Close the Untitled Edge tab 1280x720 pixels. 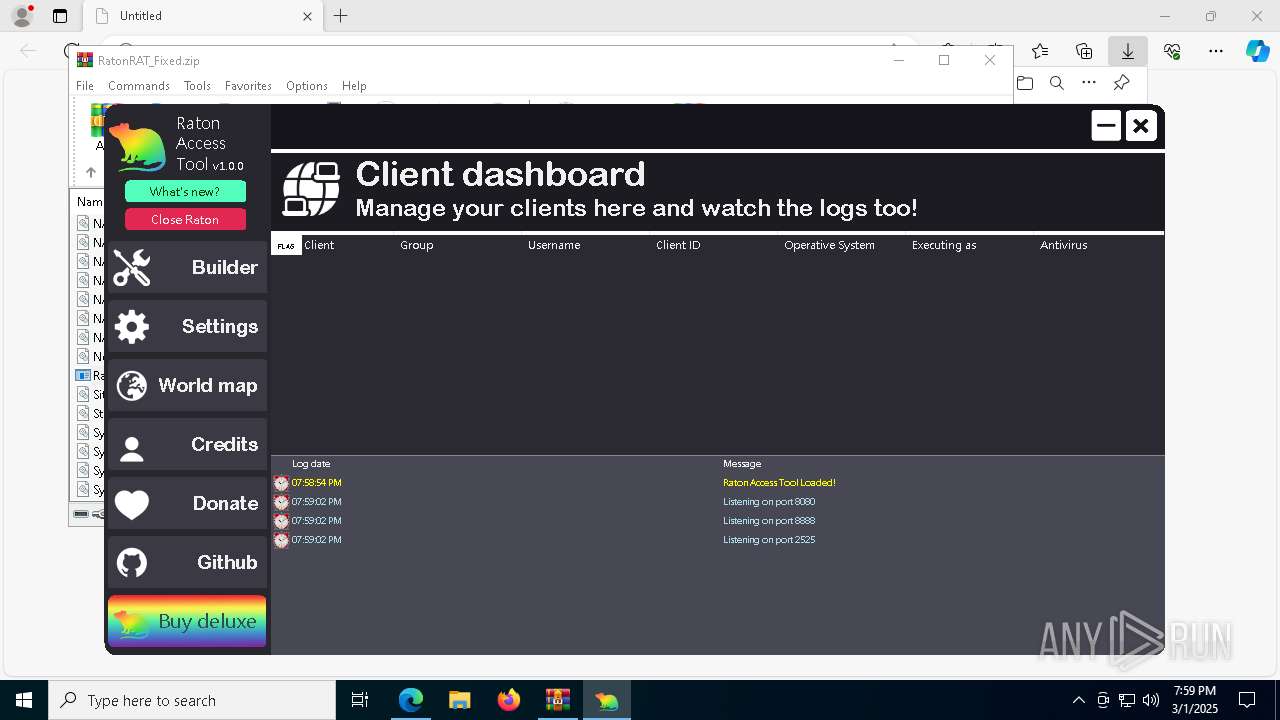point(307,16)
